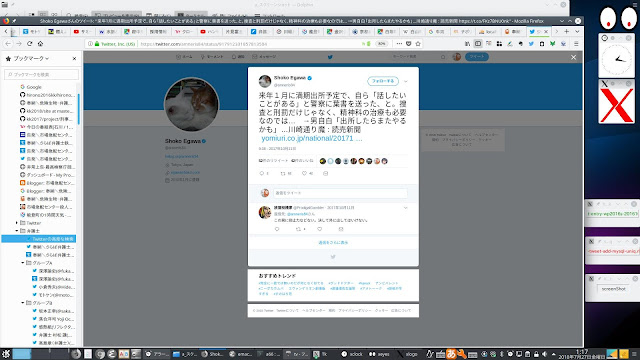Open the Firefox hamburger menu

(576, 44)
